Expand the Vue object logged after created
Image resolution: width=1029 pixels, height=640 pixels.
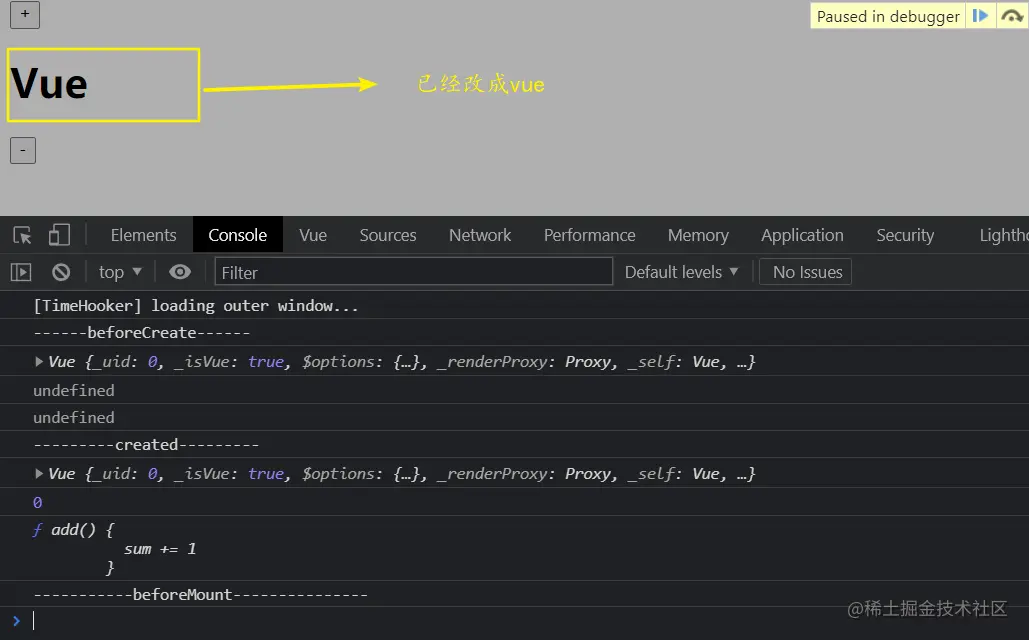point(39,473)
